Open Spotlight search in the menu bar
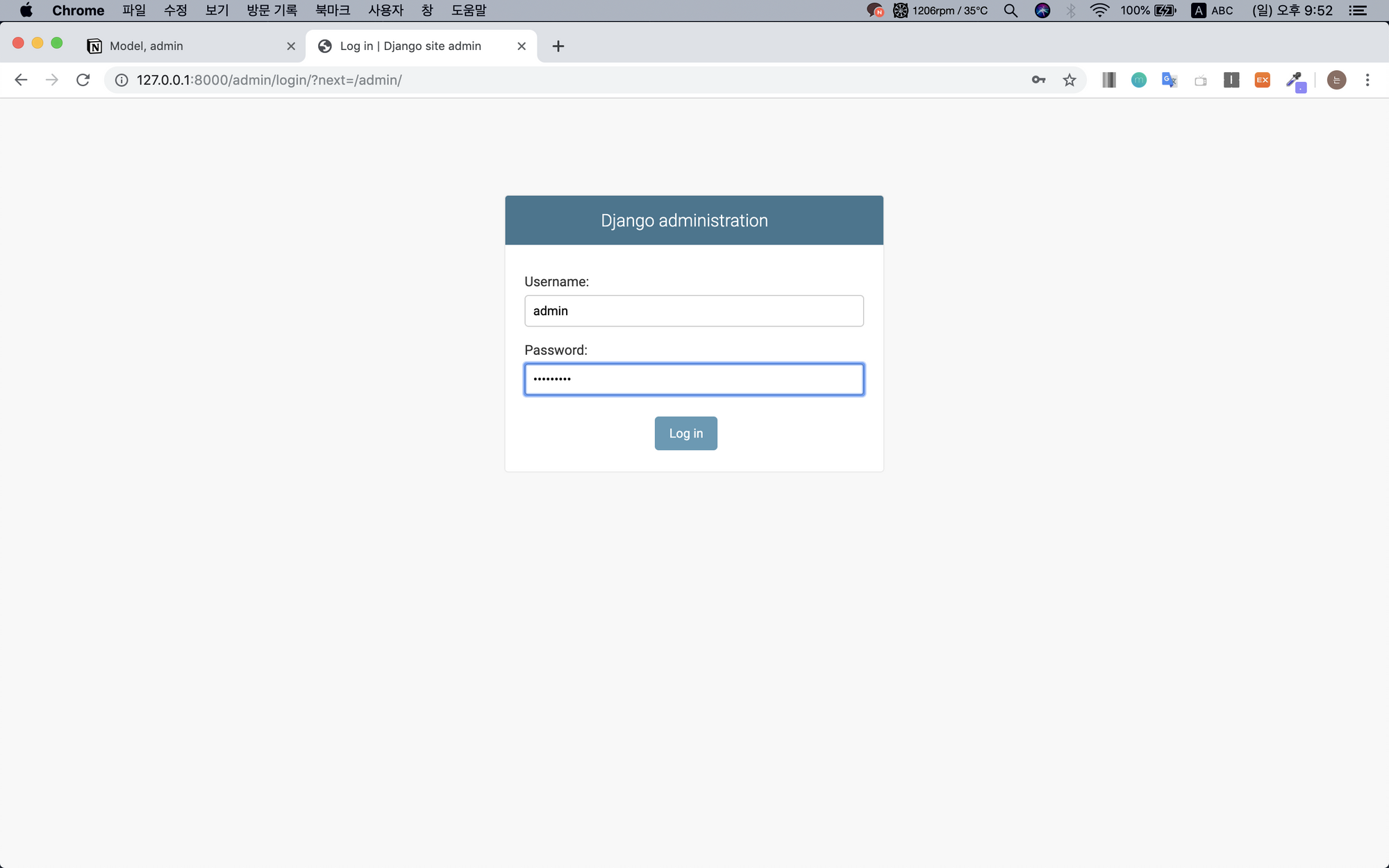1389x868 pixels. click(x=1010, y=10)
